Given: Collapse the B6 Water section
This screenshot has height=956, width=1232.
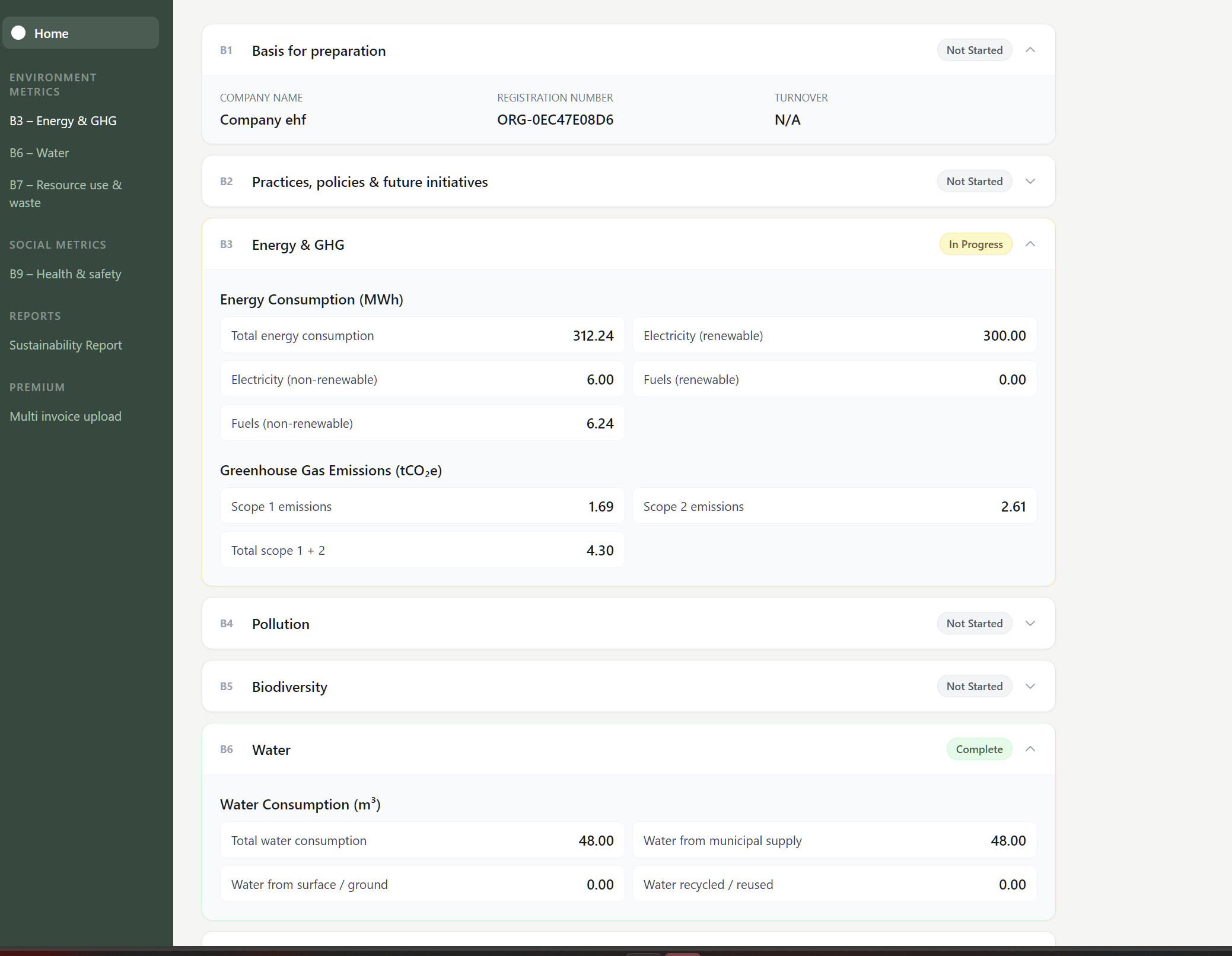Looking at the screenshot, I should 1030,749.
